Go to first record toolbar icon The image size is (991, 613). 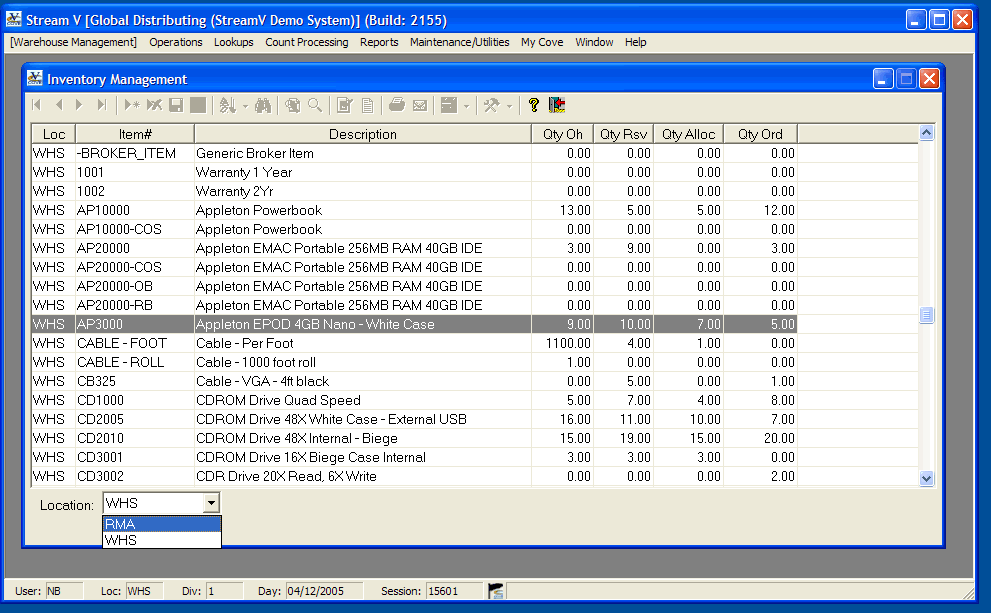click(37, 105)
